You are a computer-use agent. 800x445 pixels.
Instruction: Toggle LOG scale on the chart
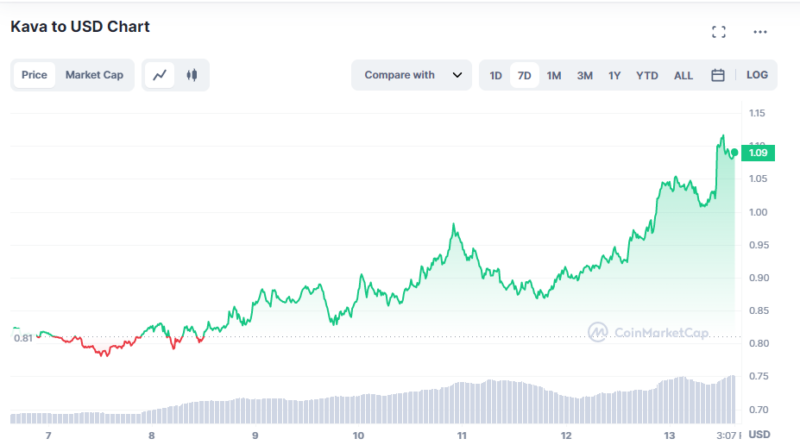(757, 75)
